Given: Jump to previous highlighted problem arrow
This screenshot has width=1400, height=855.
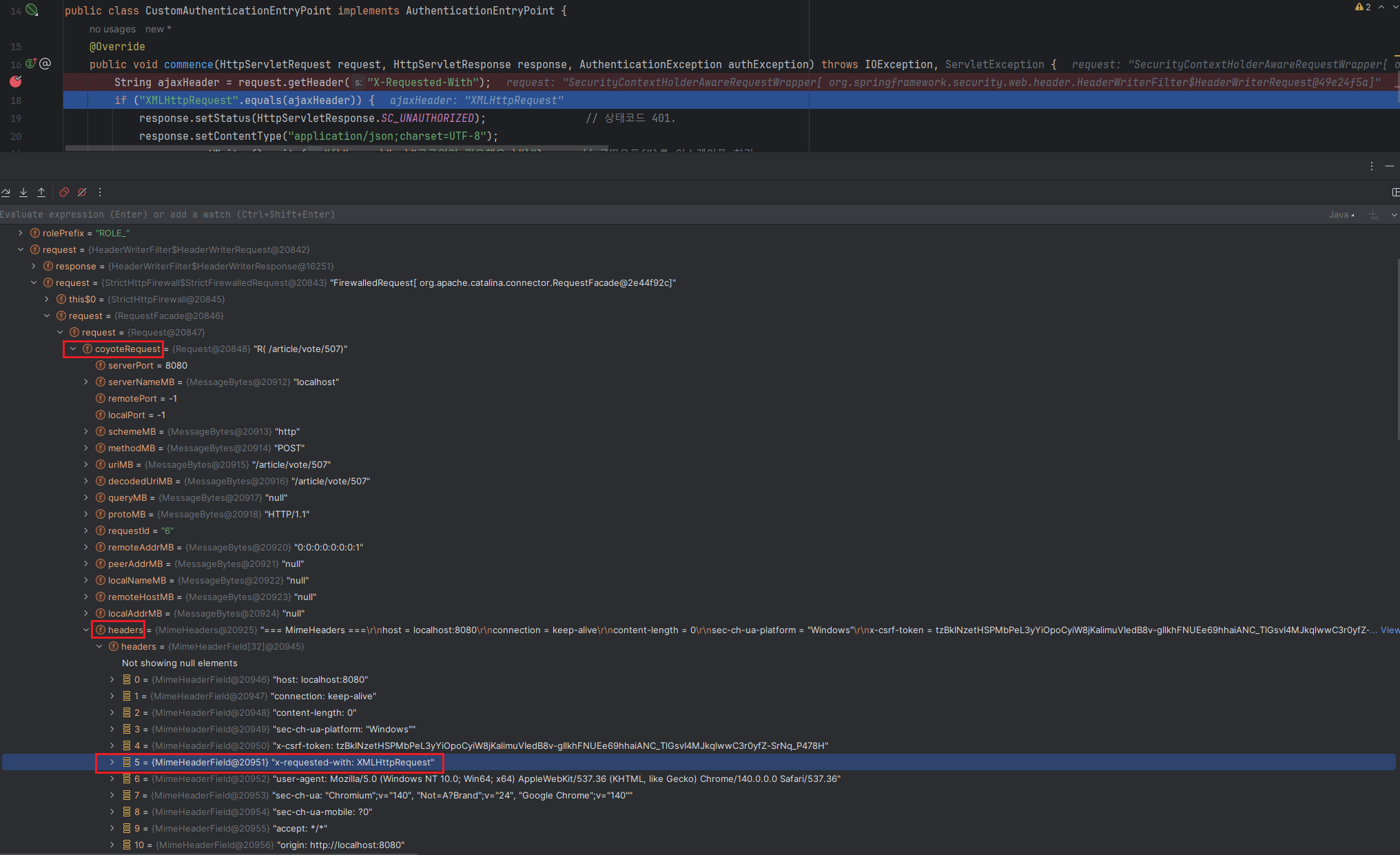Looking at the screenshot, I should tap(1381, 7).
